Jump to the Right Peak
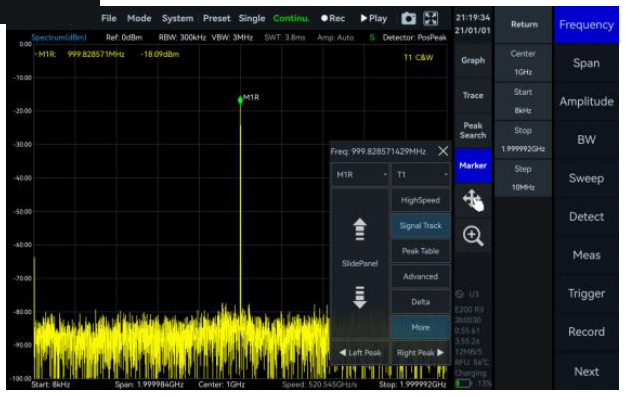 [421, 353]
